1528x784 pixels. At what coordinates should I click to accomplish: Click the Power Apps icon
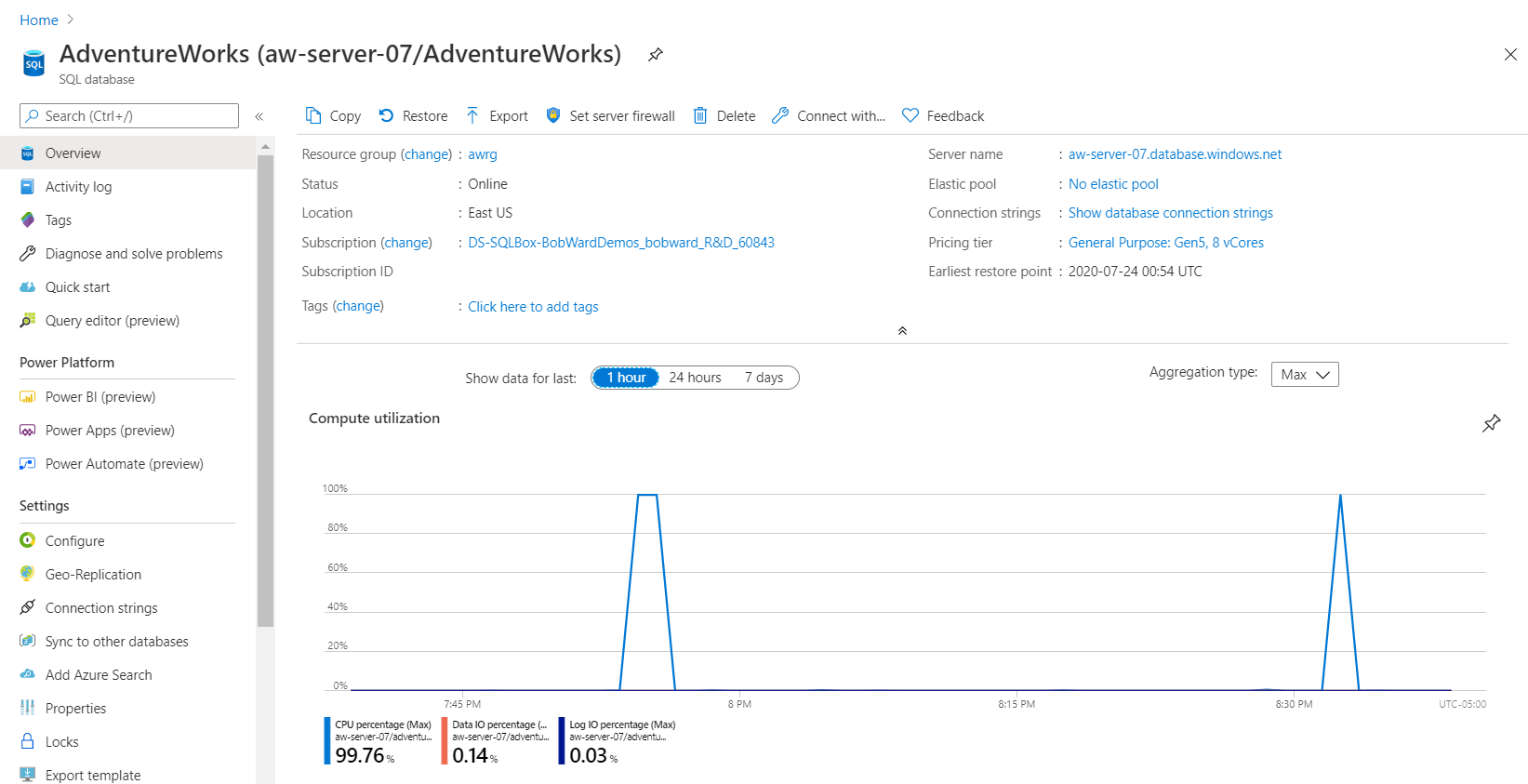click(28, 430)
